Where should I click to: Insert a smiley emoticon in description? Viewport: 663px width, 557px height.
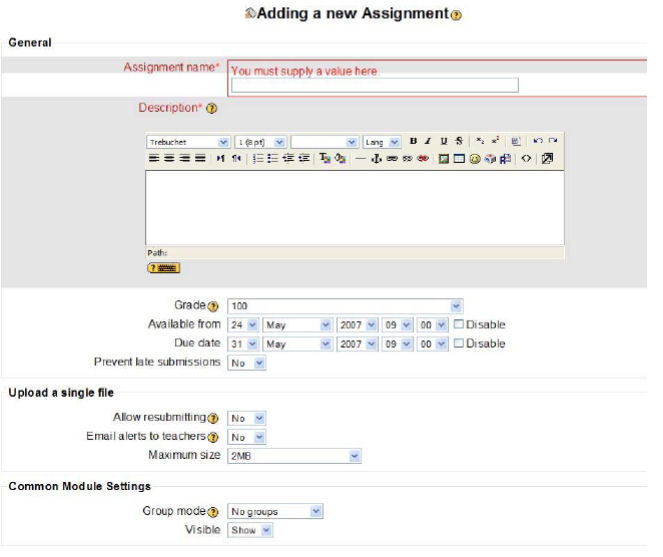point(475,158)
